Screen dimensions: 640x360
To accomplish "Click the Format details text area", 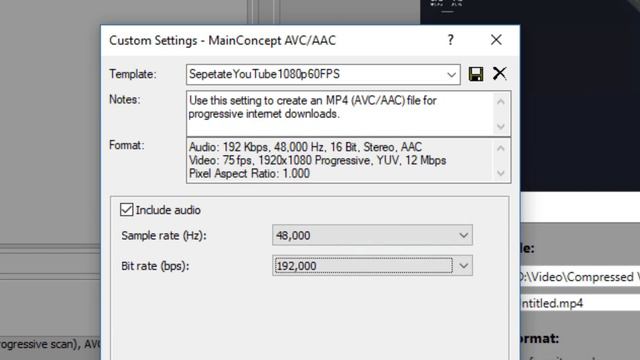I will pos(340,160).
